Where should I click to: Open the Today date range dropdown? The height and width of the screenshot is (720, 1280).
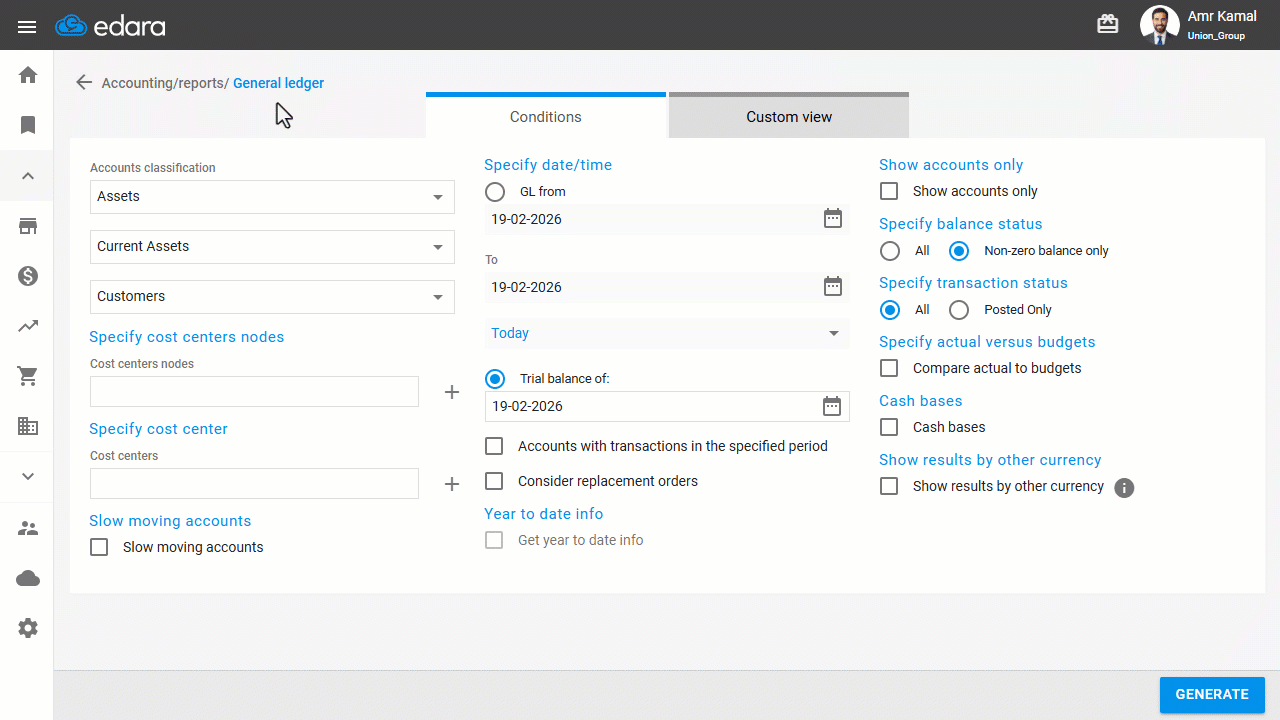click(667, 333)
